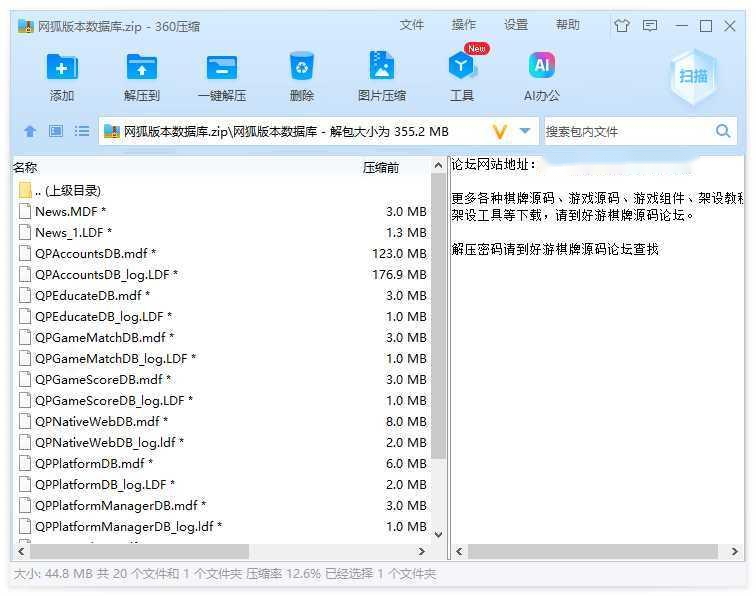Image resolution: width=756 pixels, height=596 pixels.
Task: Open the 文件 (File) menu
Action: tap(412, 26)
